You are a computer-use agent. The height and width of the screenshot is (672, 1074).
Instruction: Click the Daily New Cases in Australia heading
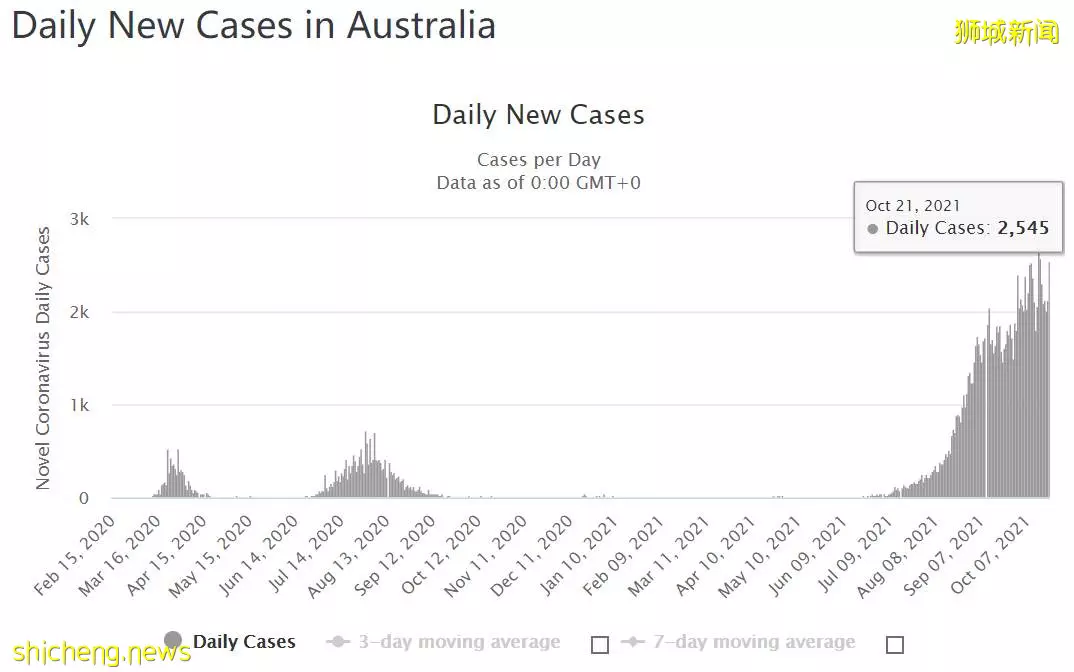253,26
